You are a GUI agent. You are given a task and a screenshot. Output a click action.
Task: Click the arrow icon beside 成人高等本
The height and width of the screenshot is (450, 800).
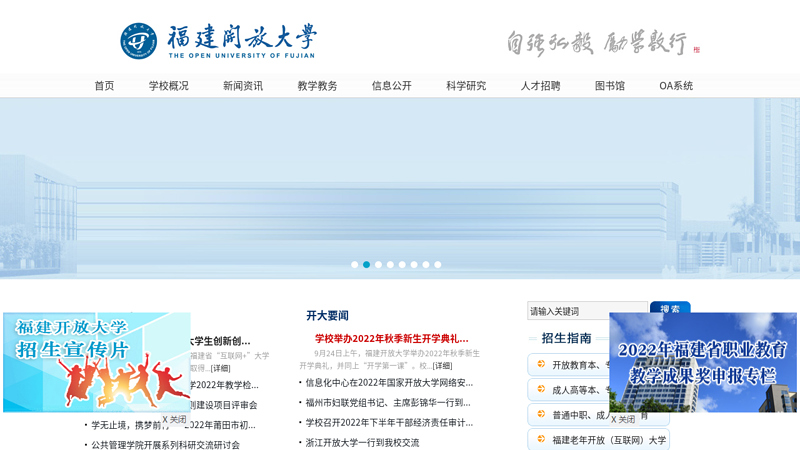click(x=541, y=389)
